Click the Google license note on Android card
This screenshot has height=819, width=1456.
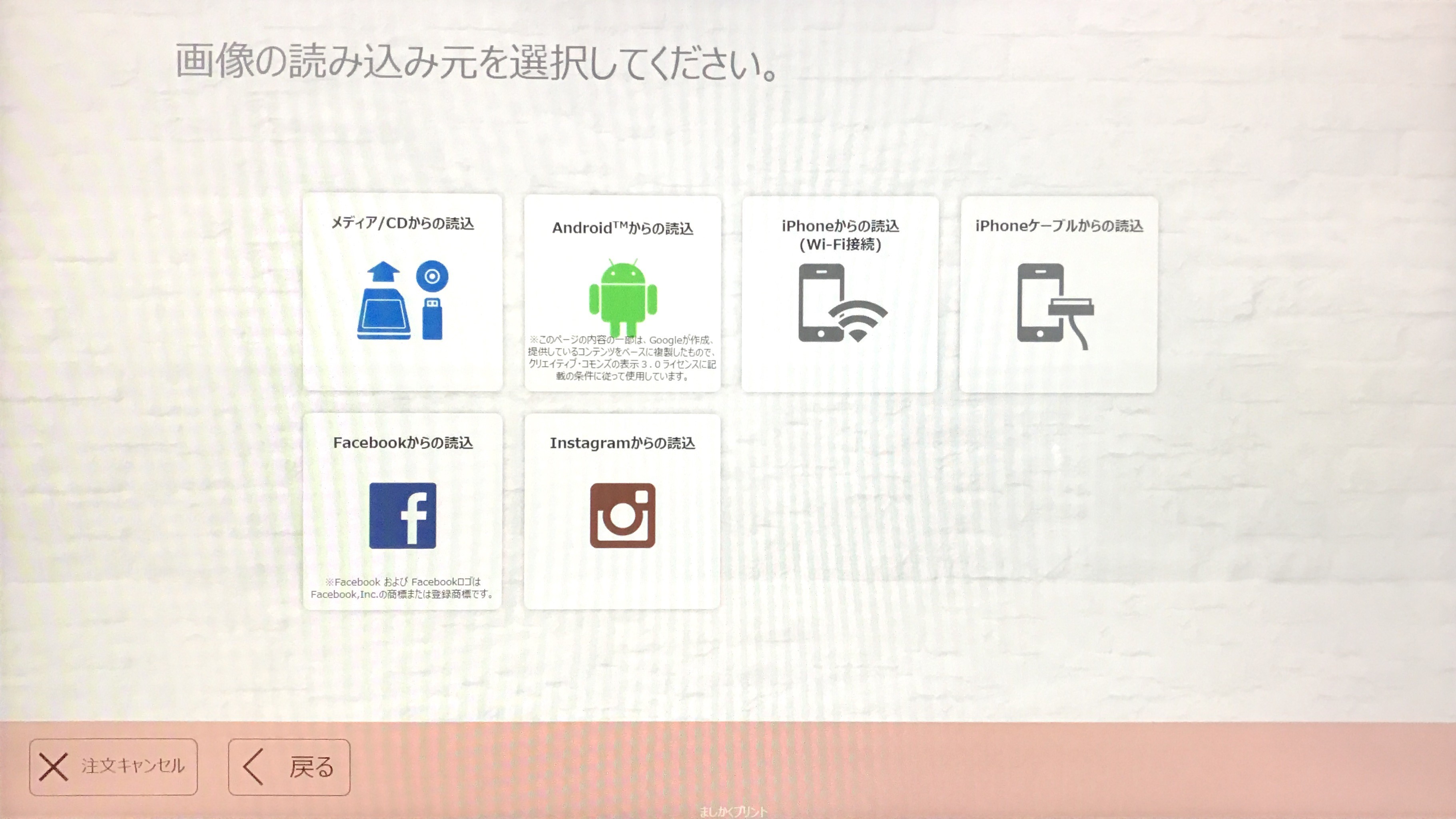(x=622, y=358)
